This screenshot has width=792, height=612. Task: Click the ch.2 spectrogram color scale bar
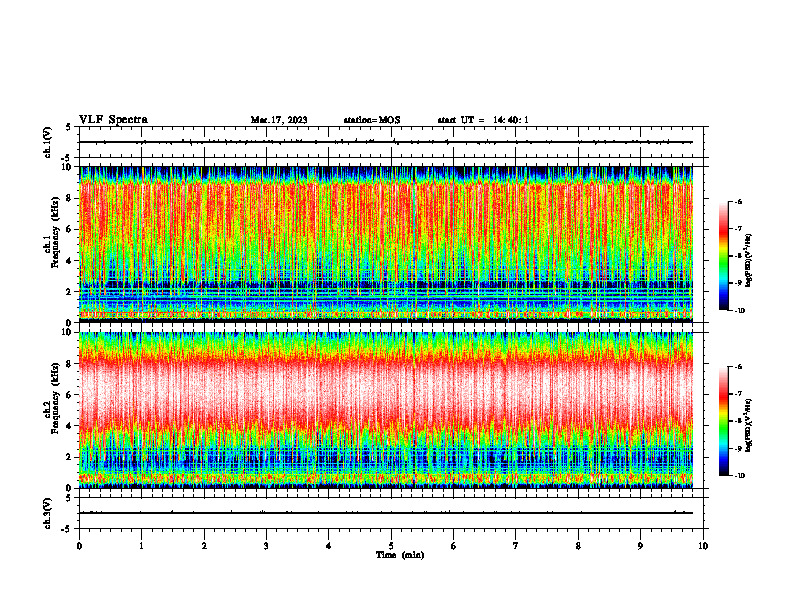tap(723, 421)
